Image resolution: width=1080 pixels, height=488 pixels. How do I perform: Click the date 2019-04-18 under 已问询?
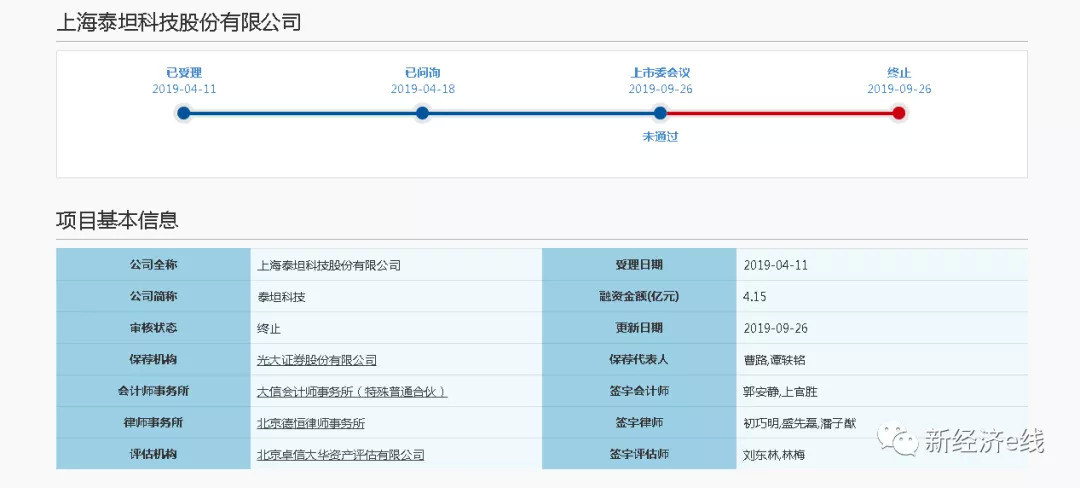click(x=422, y=89)
